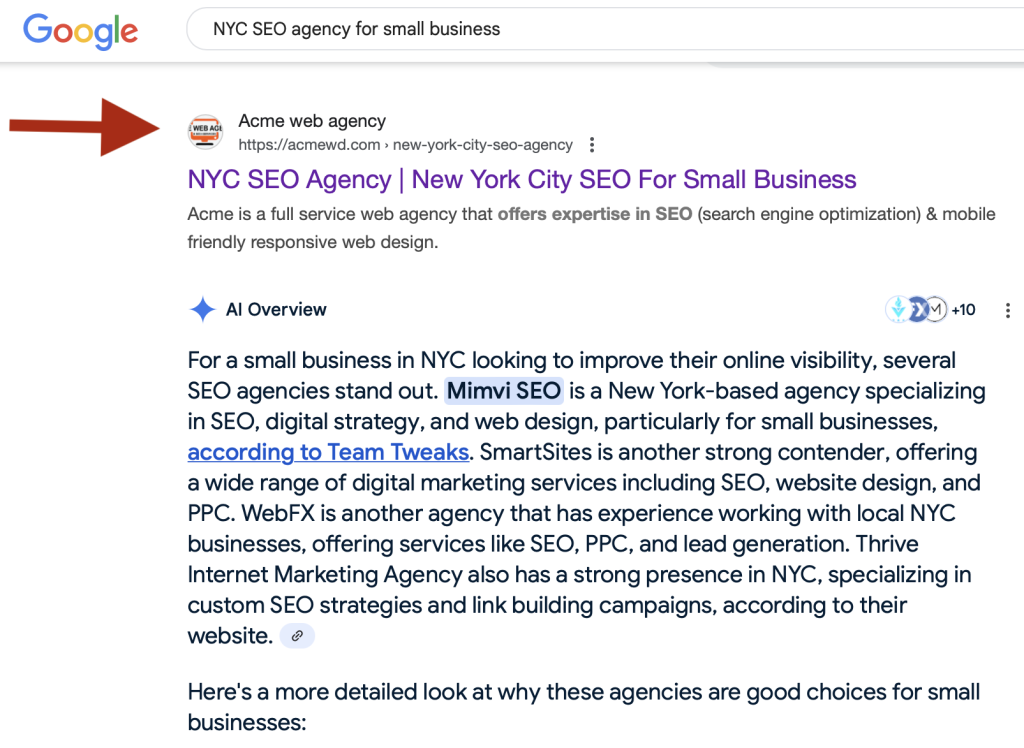
Task: Click the Google logo
Action: click(x=80, y=31)
